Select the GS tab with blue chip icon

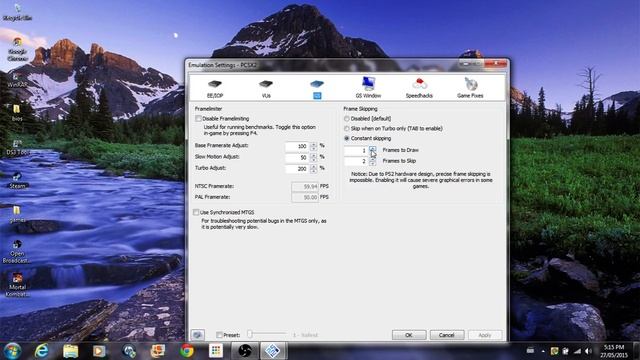point(317,89)
